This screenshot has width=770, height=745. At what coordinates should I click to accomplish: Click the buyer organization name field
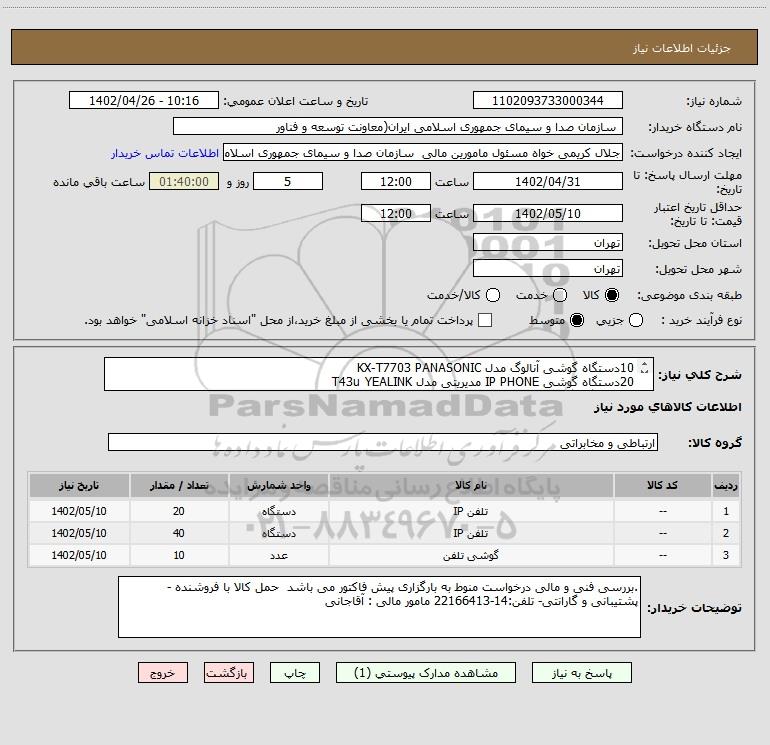click(x=398, y=127)
